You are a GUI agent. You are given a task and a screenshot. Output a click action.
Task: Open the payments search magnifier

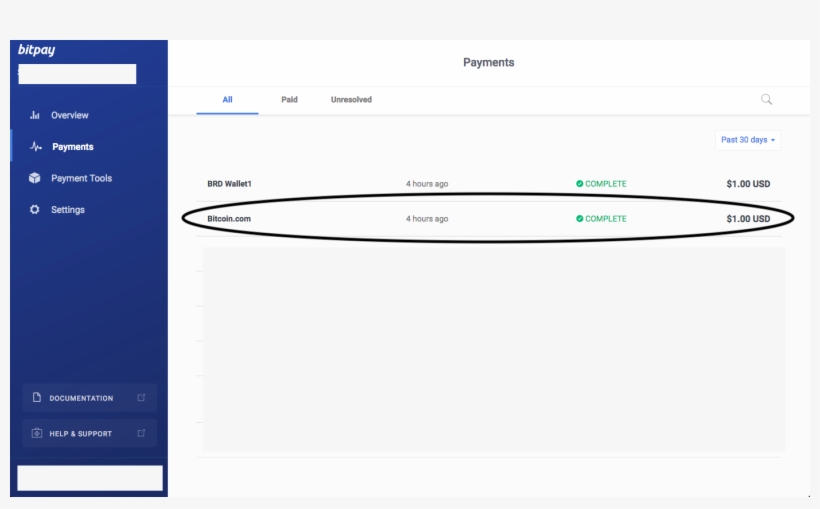coord(767,99)
